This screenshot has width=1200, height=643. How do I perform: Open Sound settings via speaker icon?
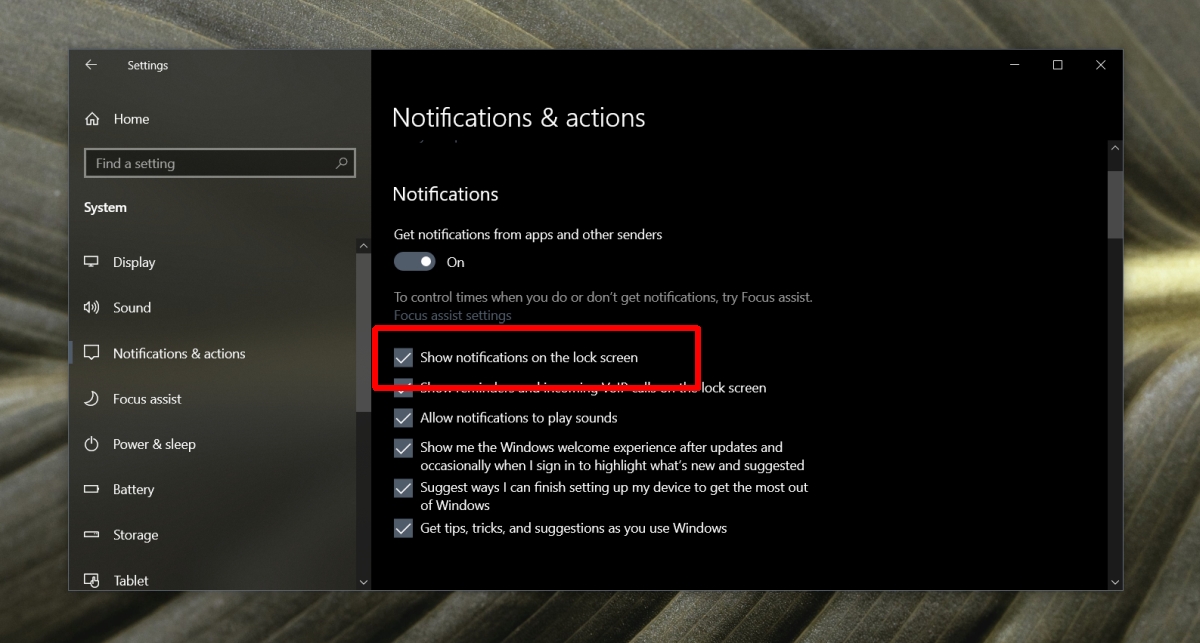pyautogui.click(x=93, y=307)
